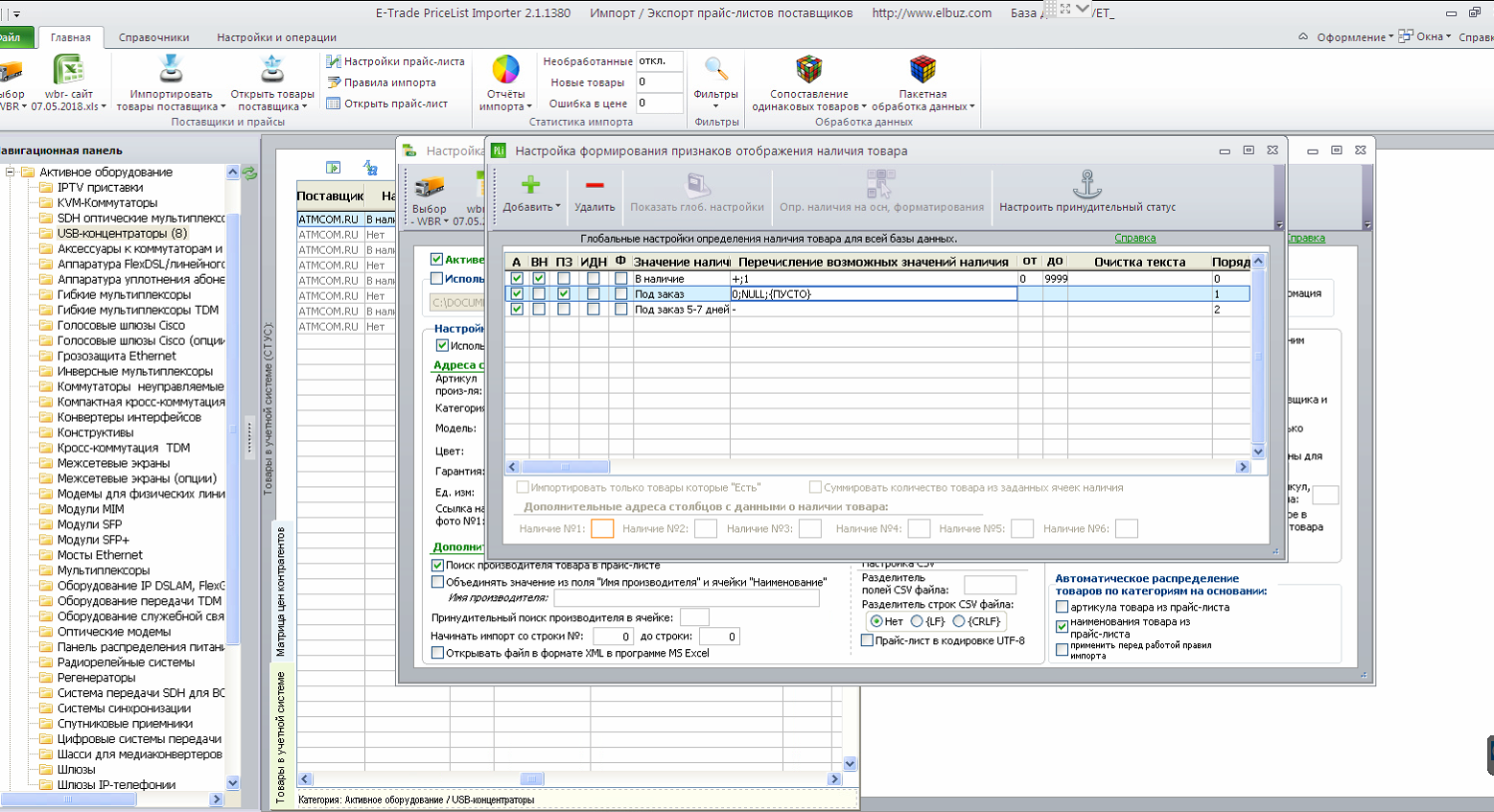Open the Главная ribbon tab
This screenshot has height=812, width=1494.
point(71,37)
